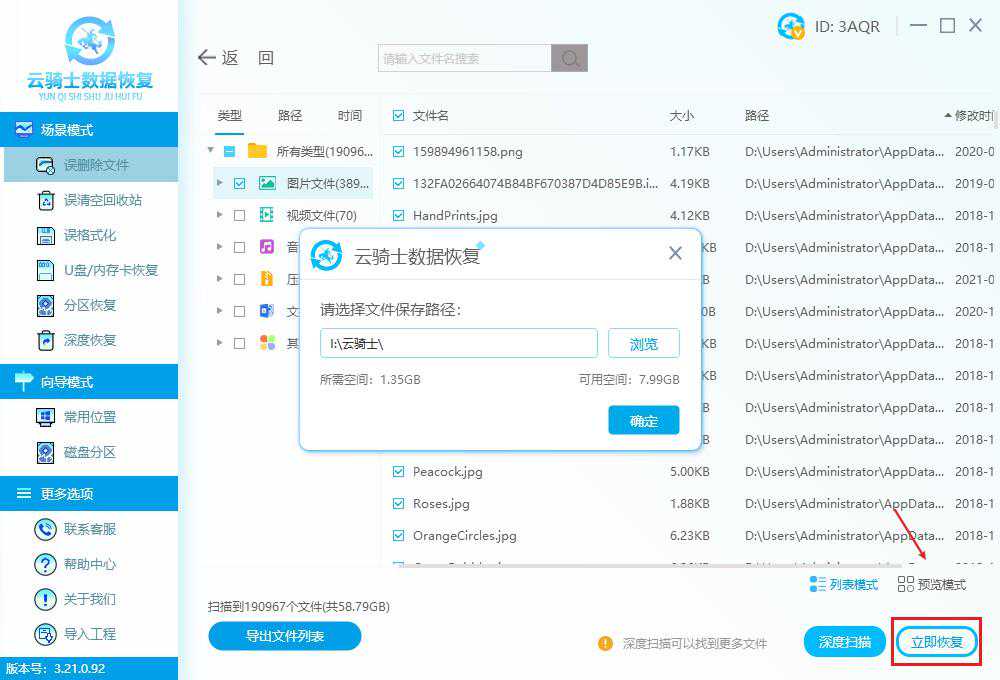Screen dimensions: 1000x680
Task: Select 分区恢复 in the sidebar
Action: (x=90, y=304)
